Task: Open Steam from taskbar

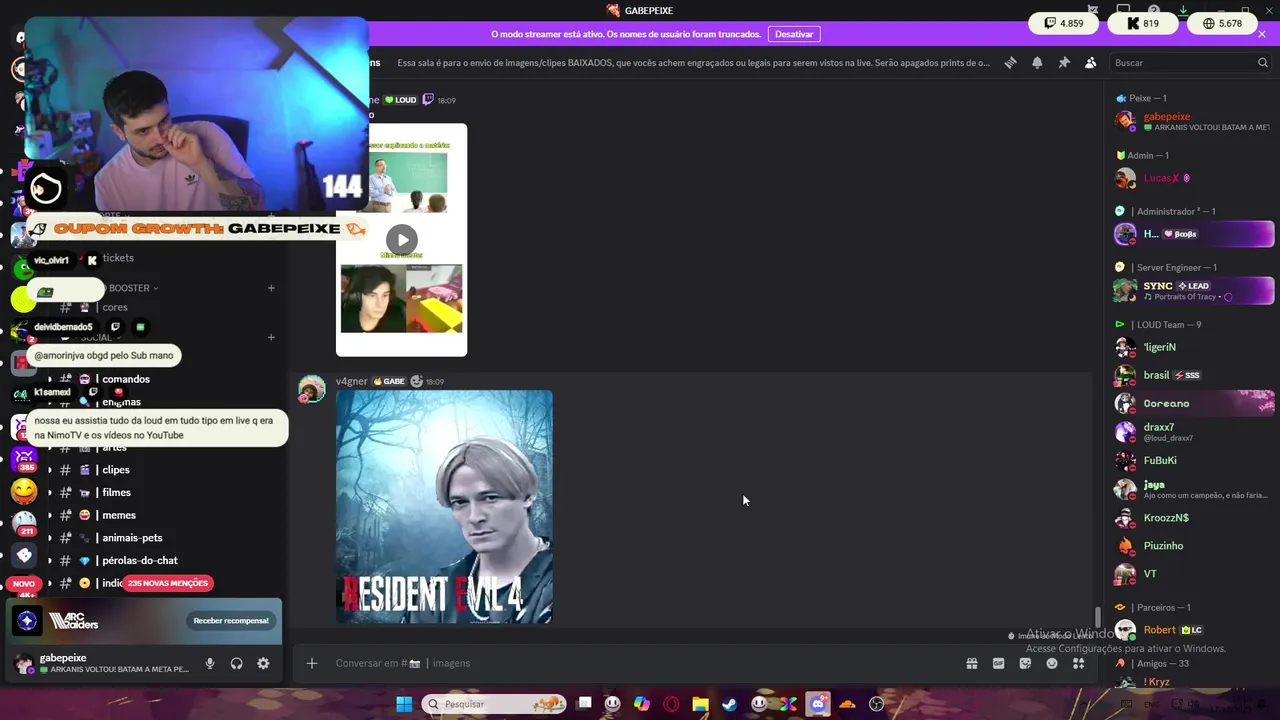Action: (x=730, y=704)
